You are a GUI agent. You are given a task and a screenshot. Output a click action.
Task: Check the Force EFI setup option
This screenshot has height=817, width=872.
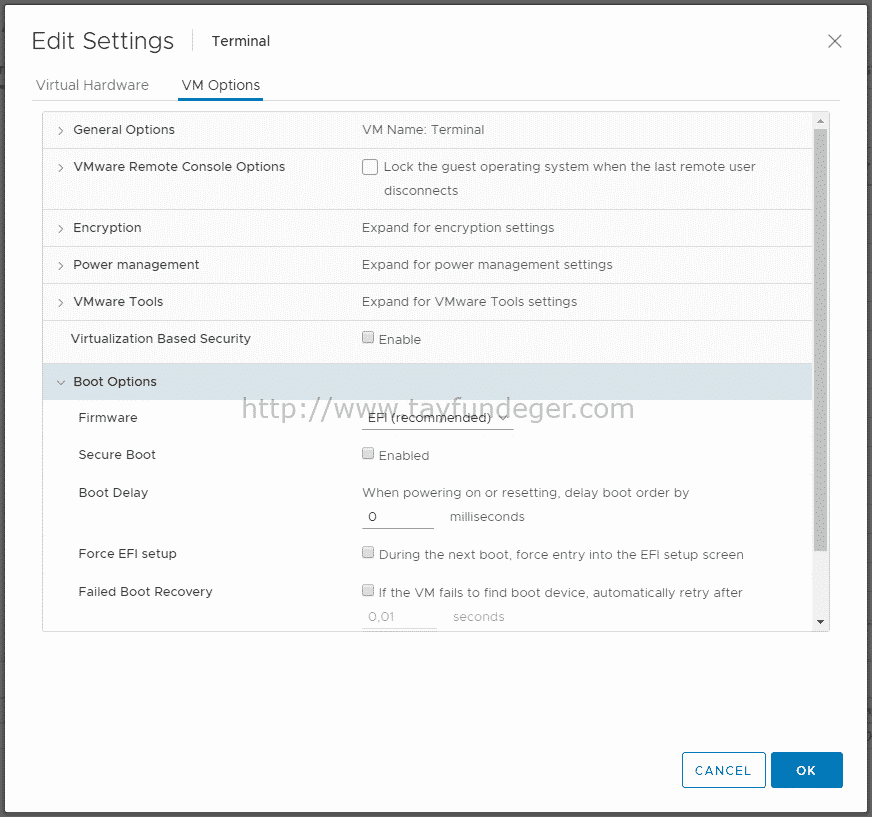pos(368,553)
